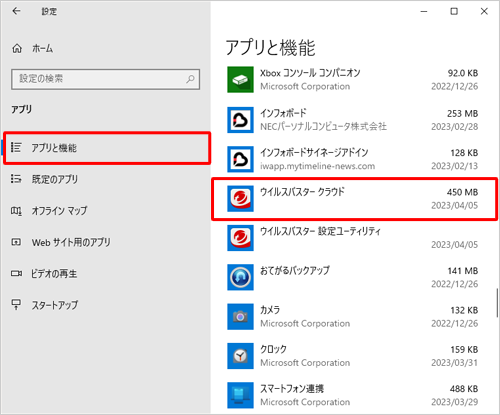Select おてがるバックアップ app name
The width and height of the screenshot is (500, 415).
click(x=295, y=270)
